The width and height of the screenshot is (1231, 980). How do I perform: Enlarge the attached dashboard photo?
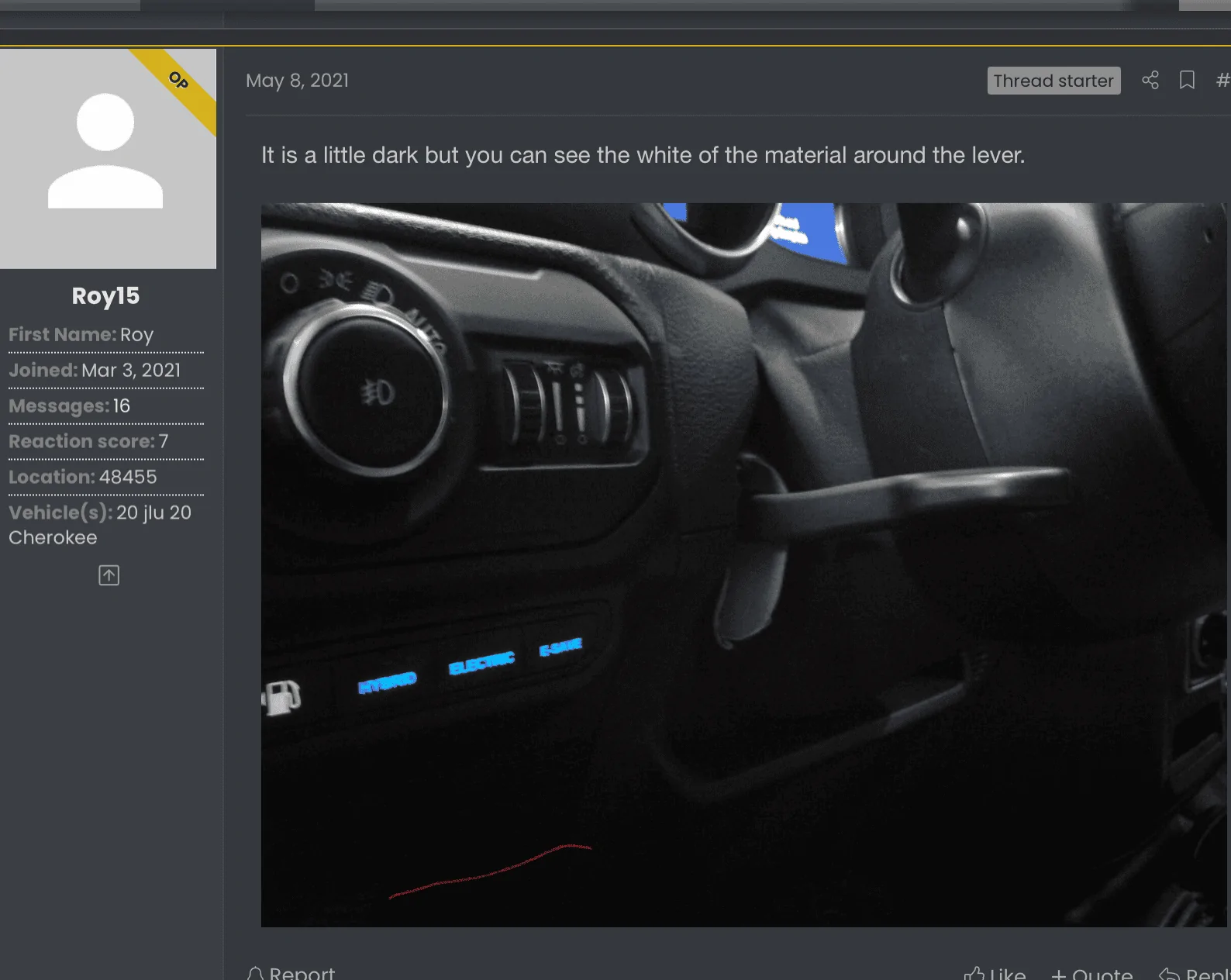[x=743, y=564]
